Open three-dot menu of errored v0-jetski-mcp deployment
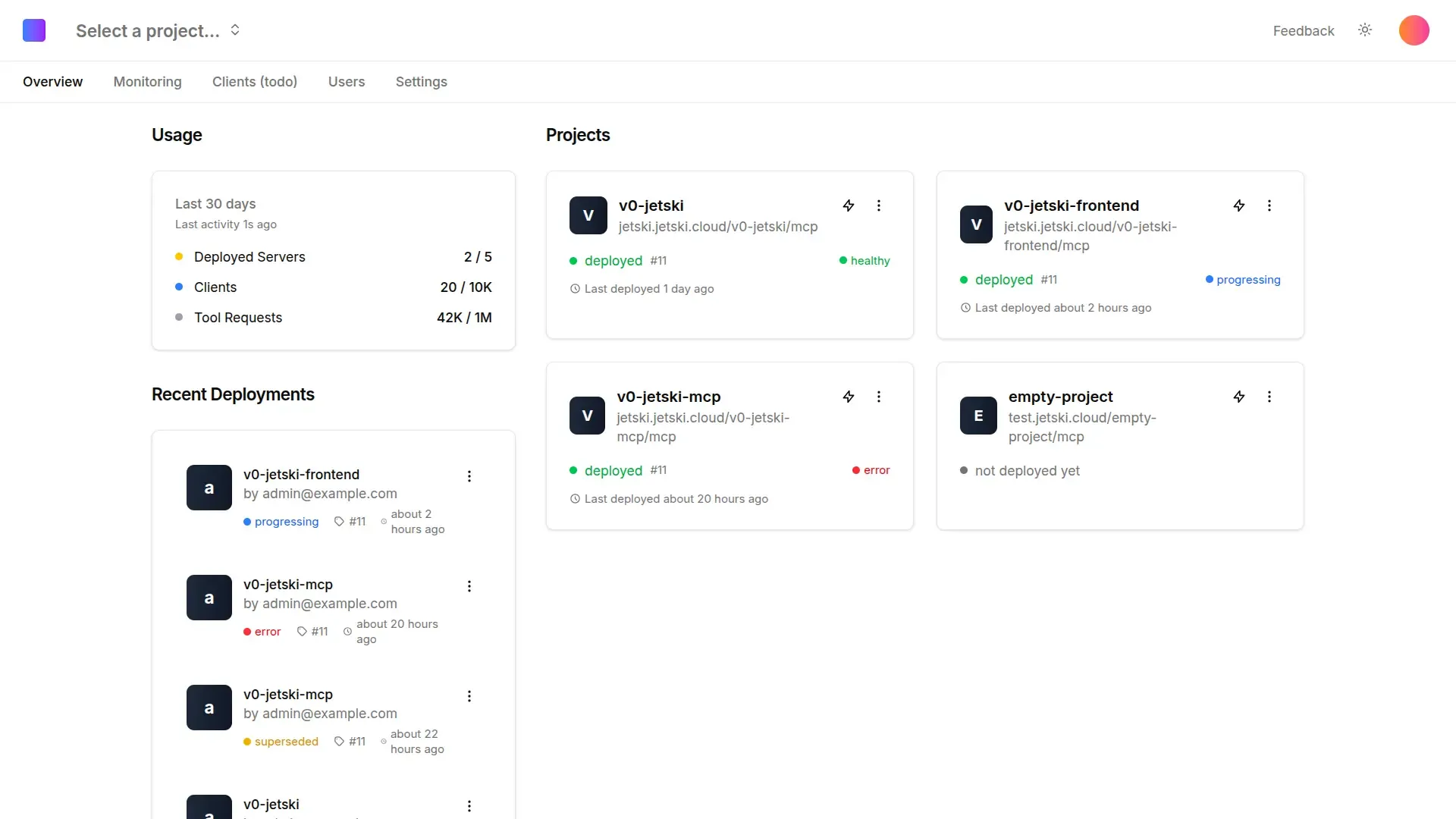1456x819 pixels. 469,586
